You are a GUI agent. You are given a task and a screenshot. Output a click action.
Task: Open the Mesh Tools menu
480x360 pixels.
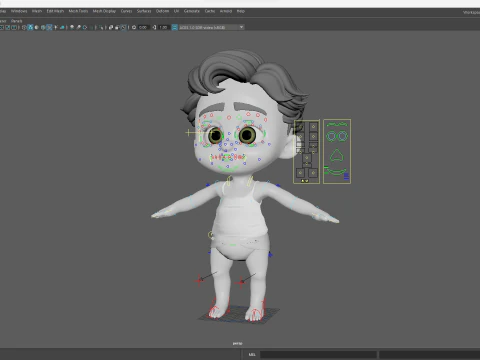tap(78, 11)
